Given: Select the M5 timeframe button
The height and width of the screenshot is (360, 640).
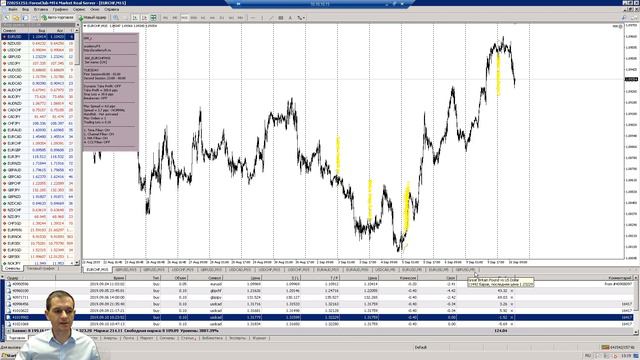Looking at the screenshot, I should click(x=175, y=18).
